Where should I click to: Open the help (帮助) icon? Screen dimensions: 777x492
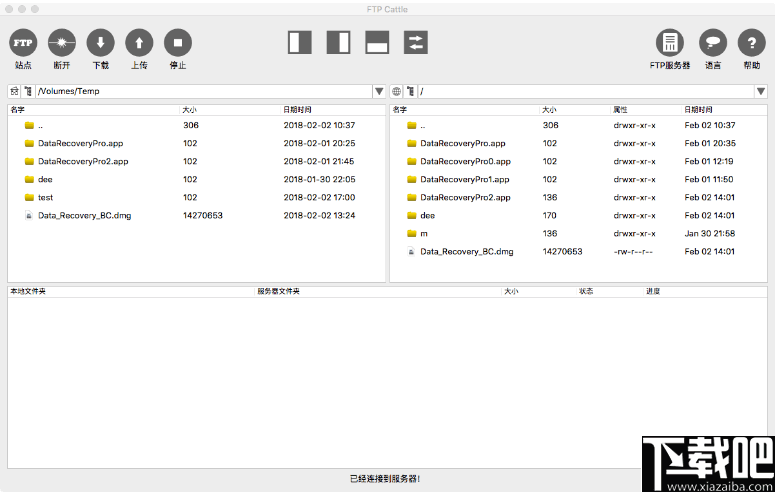(752, 43)
